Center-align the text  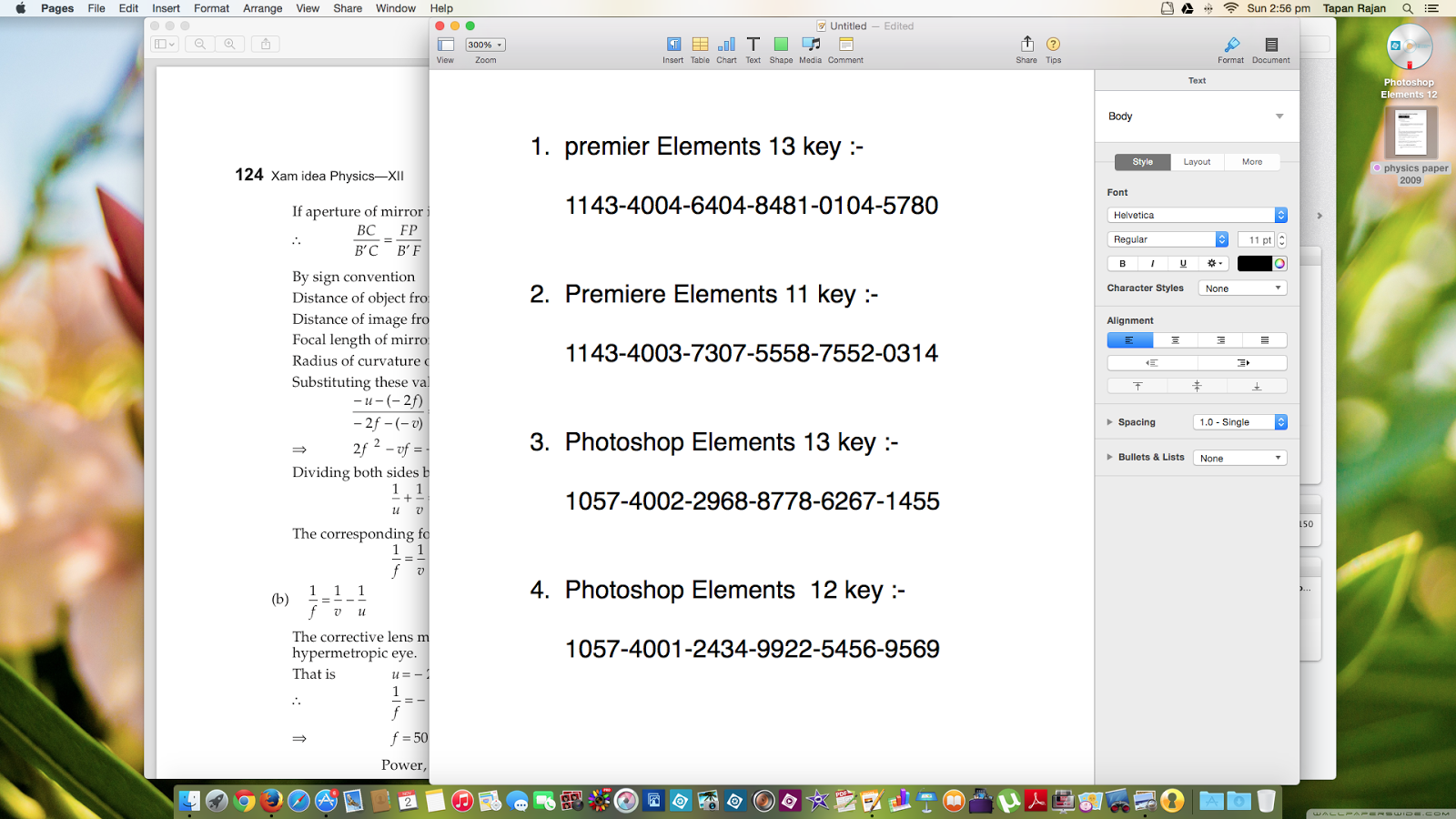(x=1175, y=340)
